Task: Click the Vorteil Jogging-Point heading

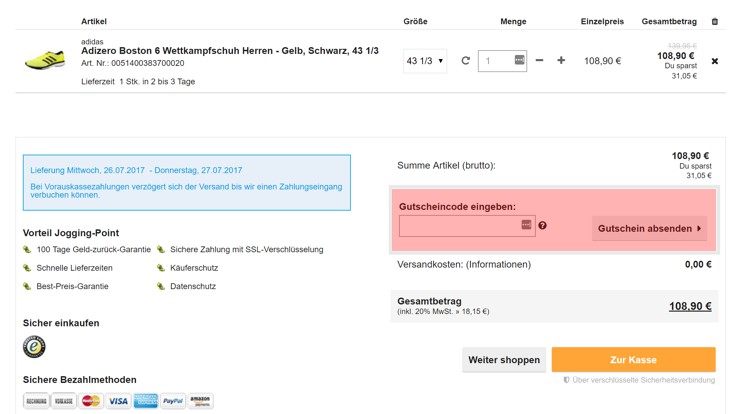Action: coord(71,233)
